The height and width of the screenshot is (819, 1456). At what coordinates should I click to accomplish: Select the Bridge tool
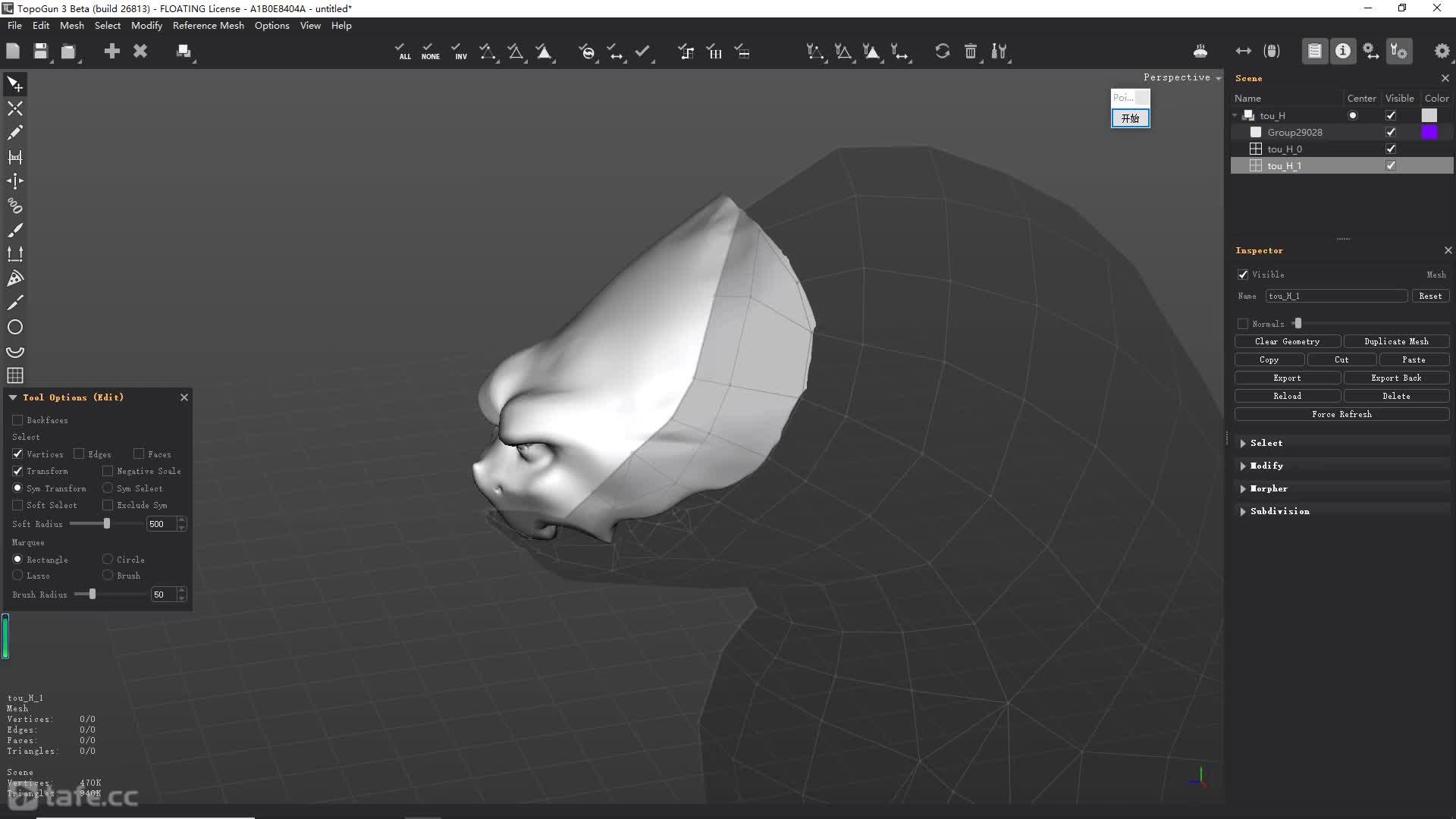pyautogui.click(x=15, y=157)
